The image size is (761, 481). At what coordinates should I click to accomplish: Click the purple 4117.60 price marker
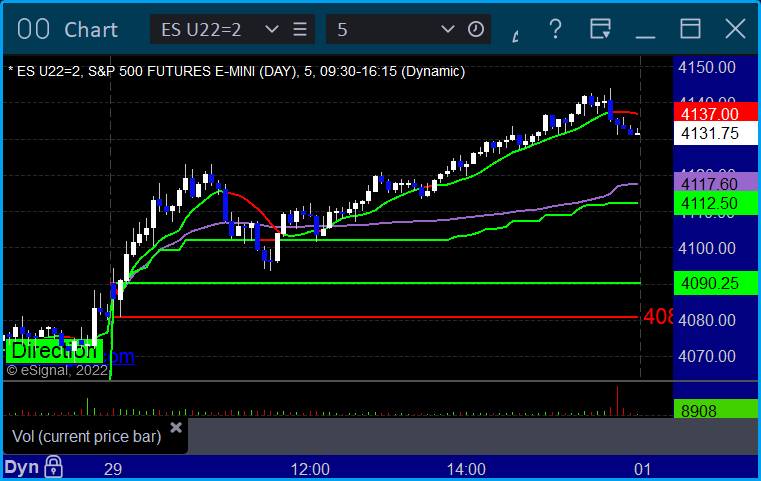tap(715, 183)
